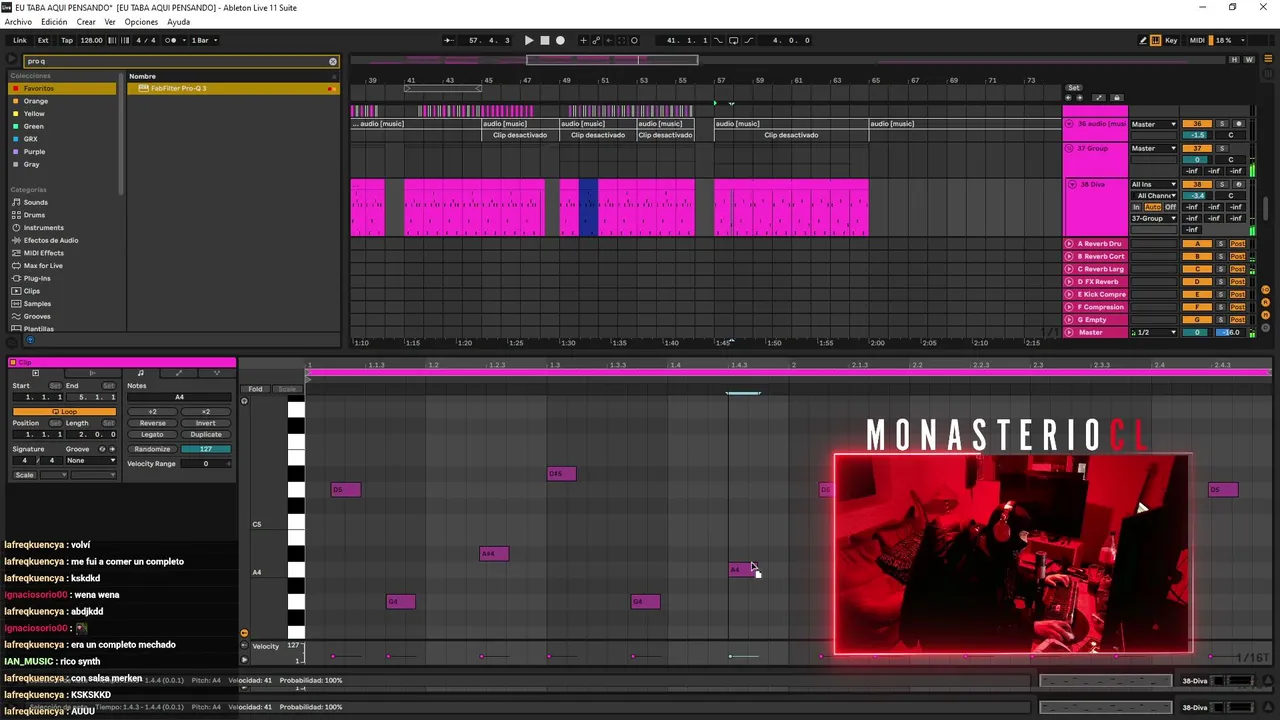Screen dimensions: 1280x720
Task: Open the Edición menu
Action: pos(54,22)
